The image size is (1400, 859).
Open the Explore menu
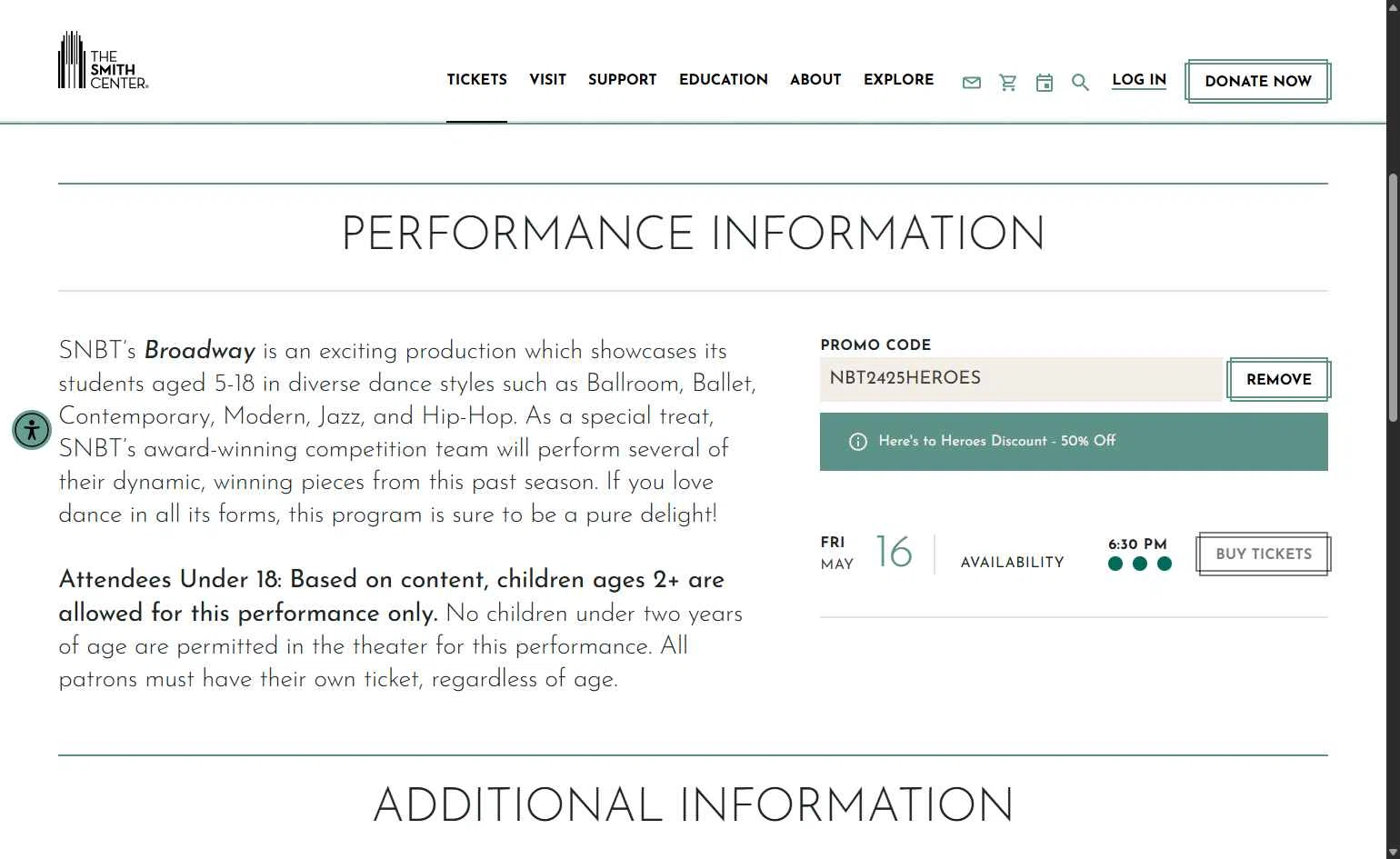[x=898, y=80]
